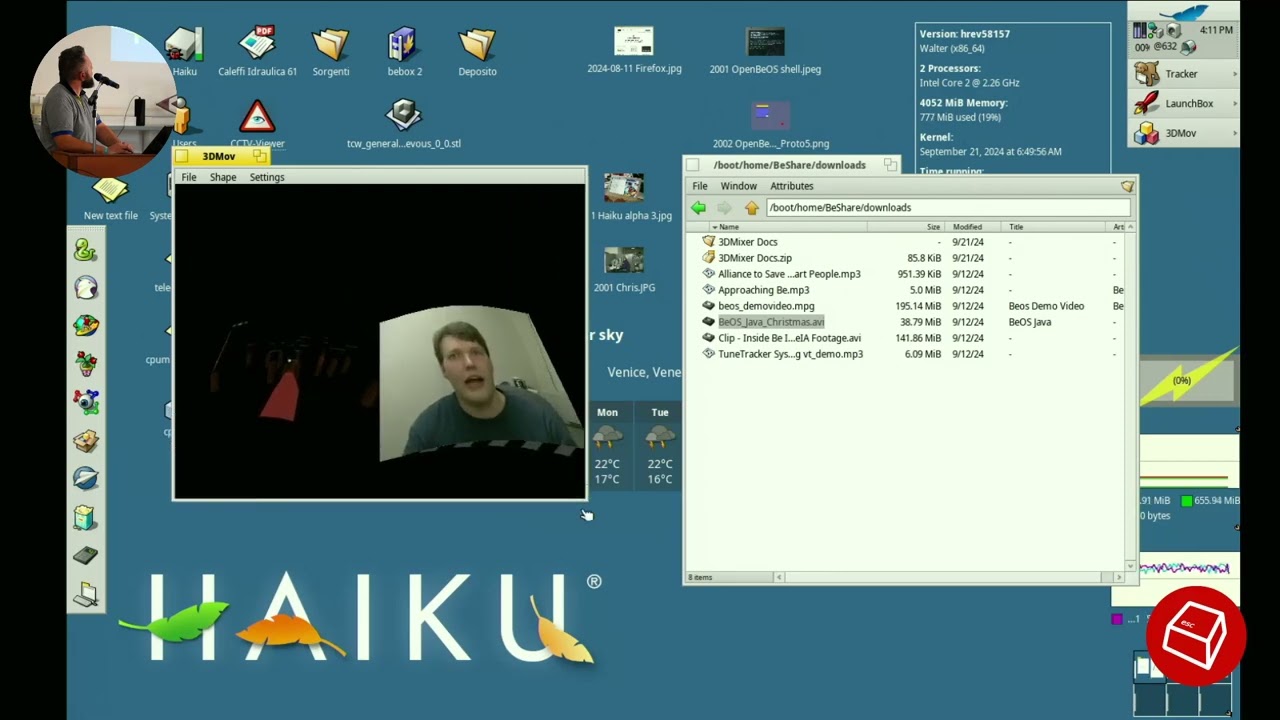Open the CCTV-Viewer warning triangle icon

(257, 117)
